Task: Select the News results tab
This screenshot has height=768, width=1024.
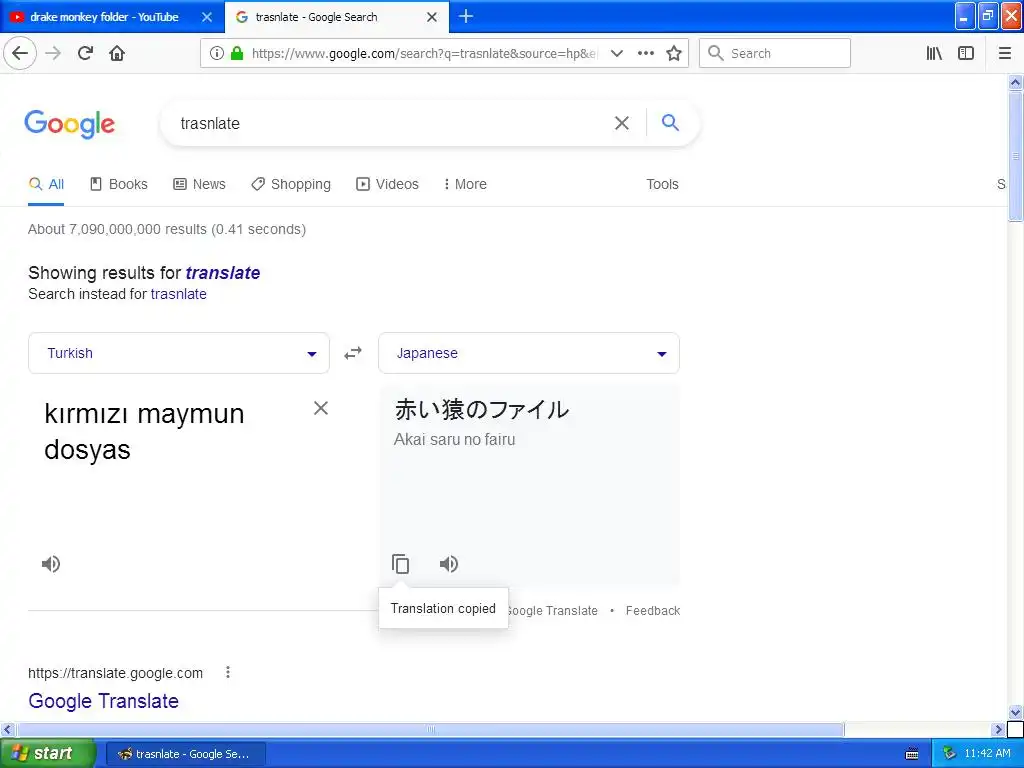Action: (200, 184)
